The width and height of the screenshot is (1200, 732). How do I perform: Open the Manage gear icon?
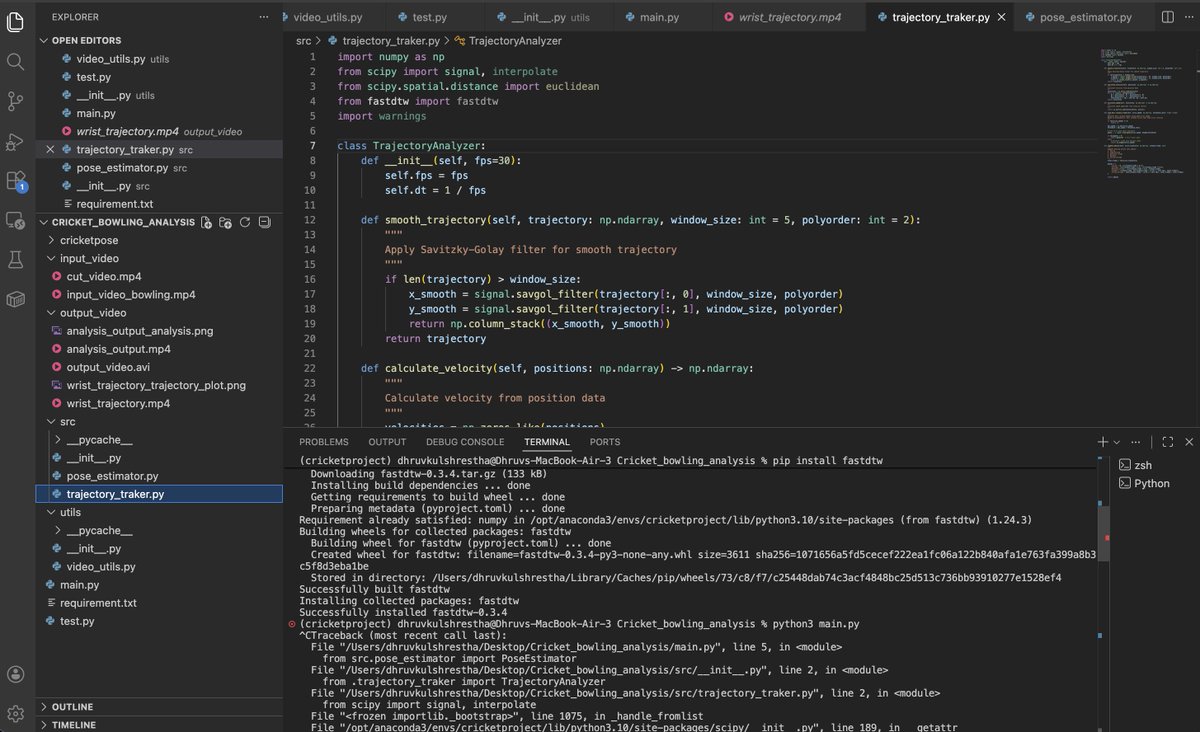tap(16, 713)
